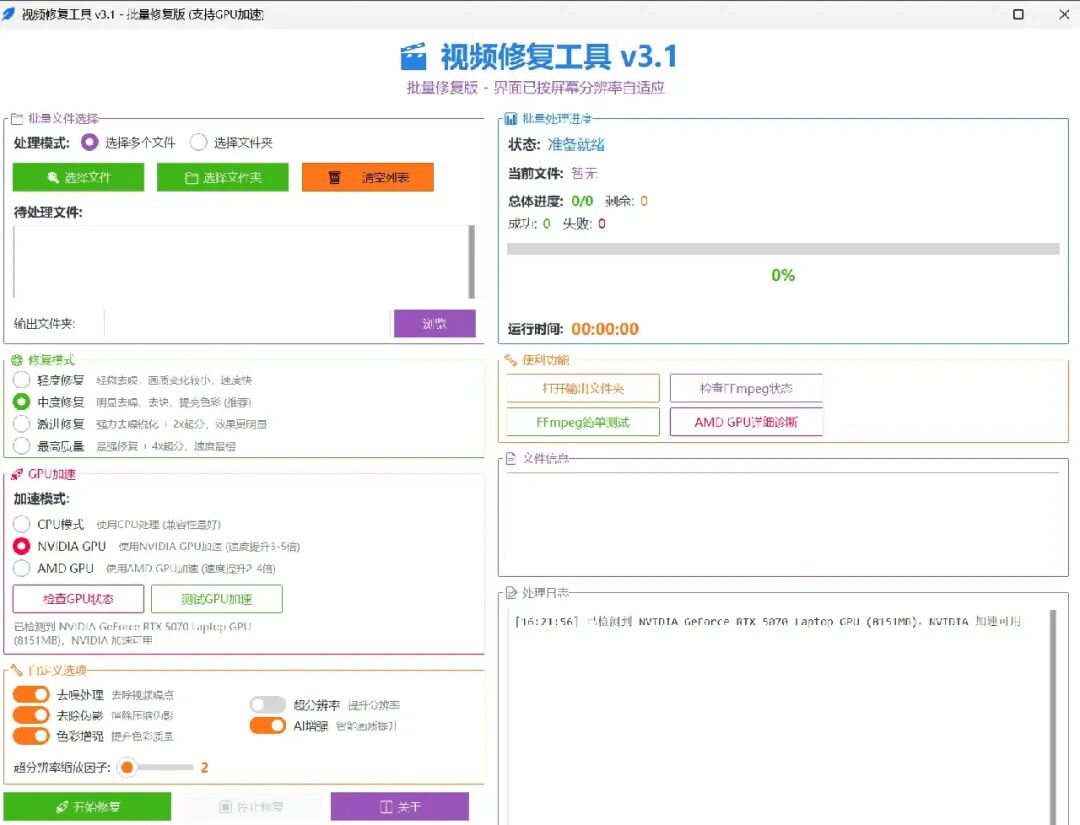Click 打开输出文件夹 button
1080x825 pixels.
pos(583,388)
